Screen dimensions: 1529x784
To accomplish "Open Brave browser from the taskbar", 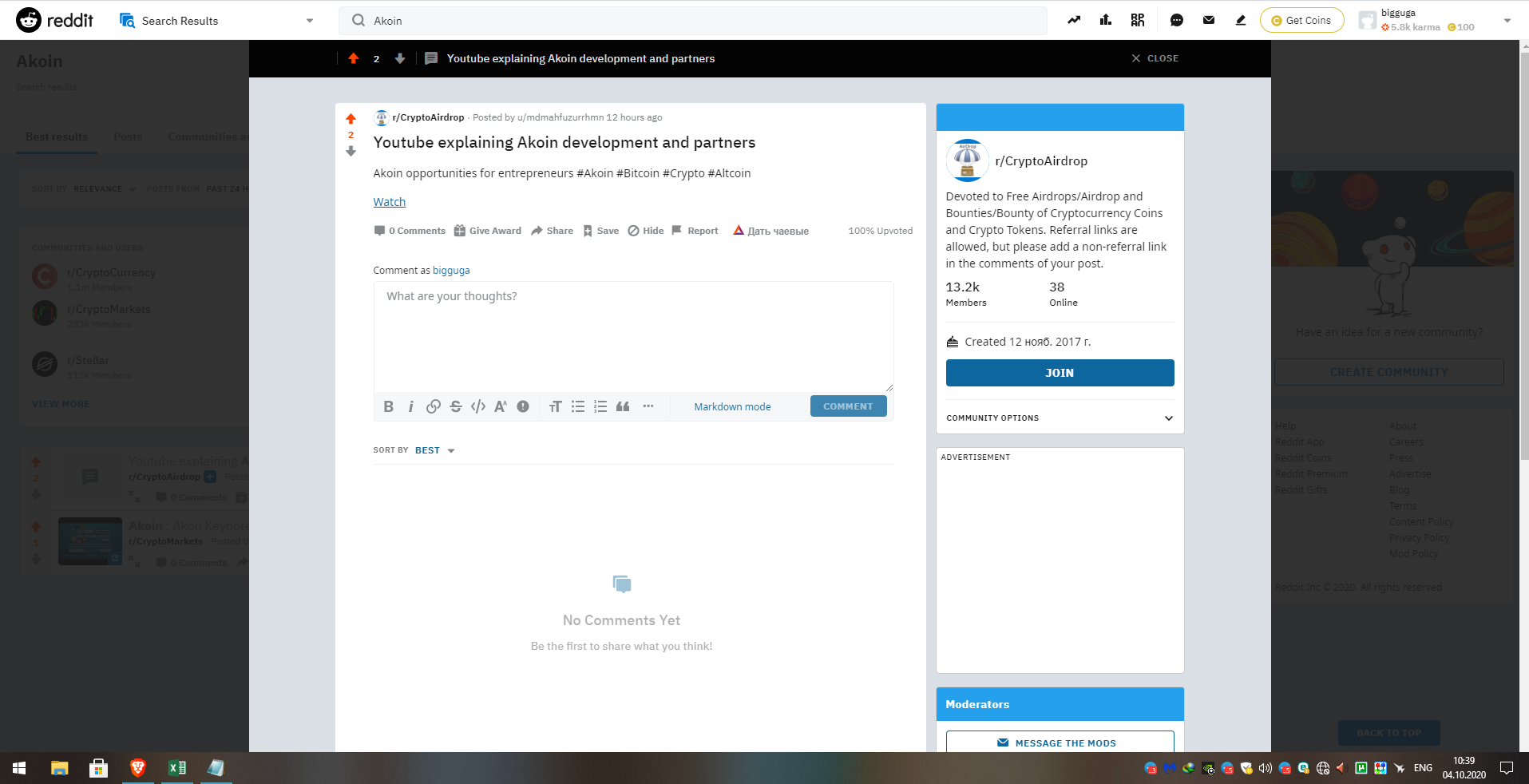I will tap(137, 768).
